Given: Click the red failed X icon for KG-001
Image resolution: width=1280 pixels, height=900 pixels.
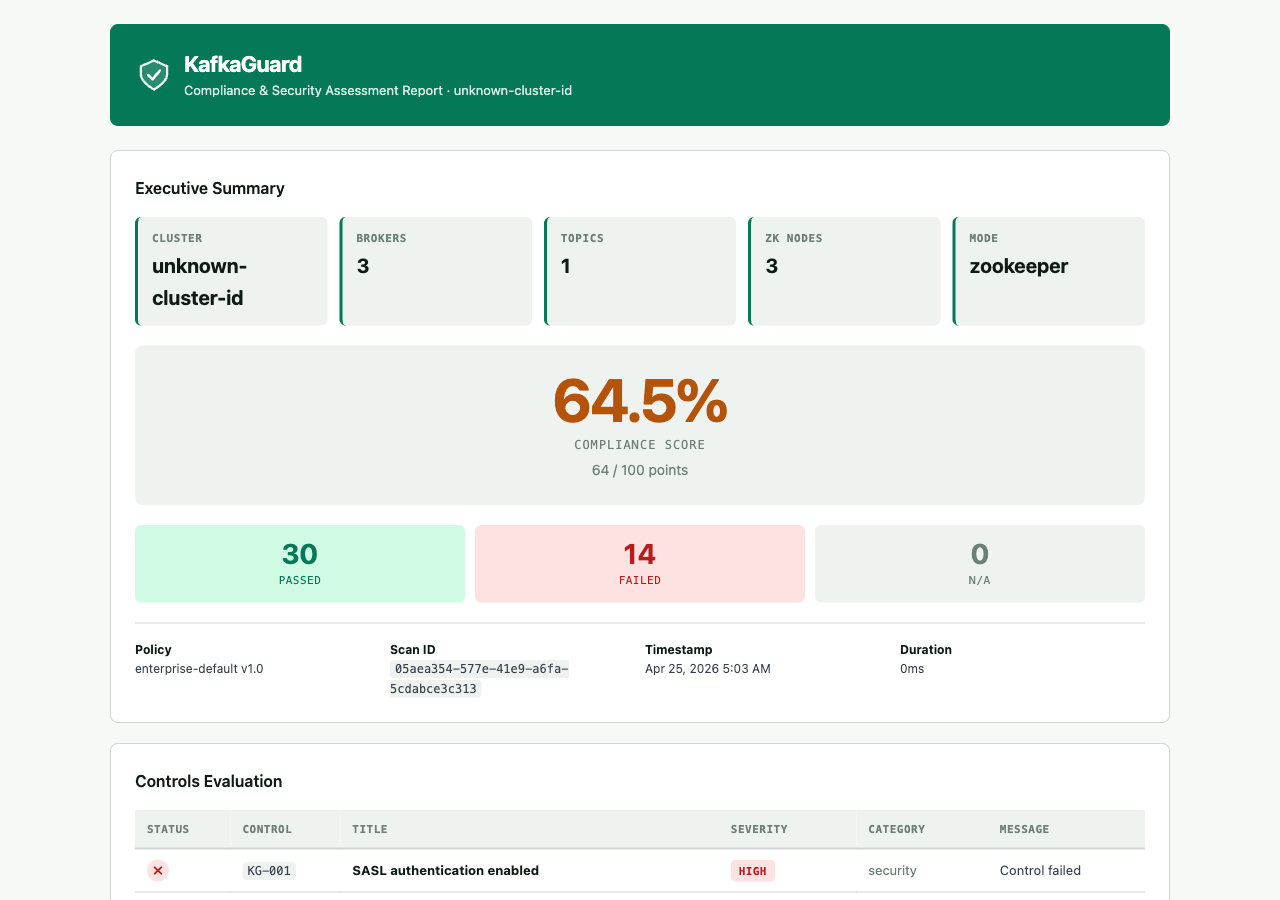Looking at the screenshot, I should click(158, 871).
